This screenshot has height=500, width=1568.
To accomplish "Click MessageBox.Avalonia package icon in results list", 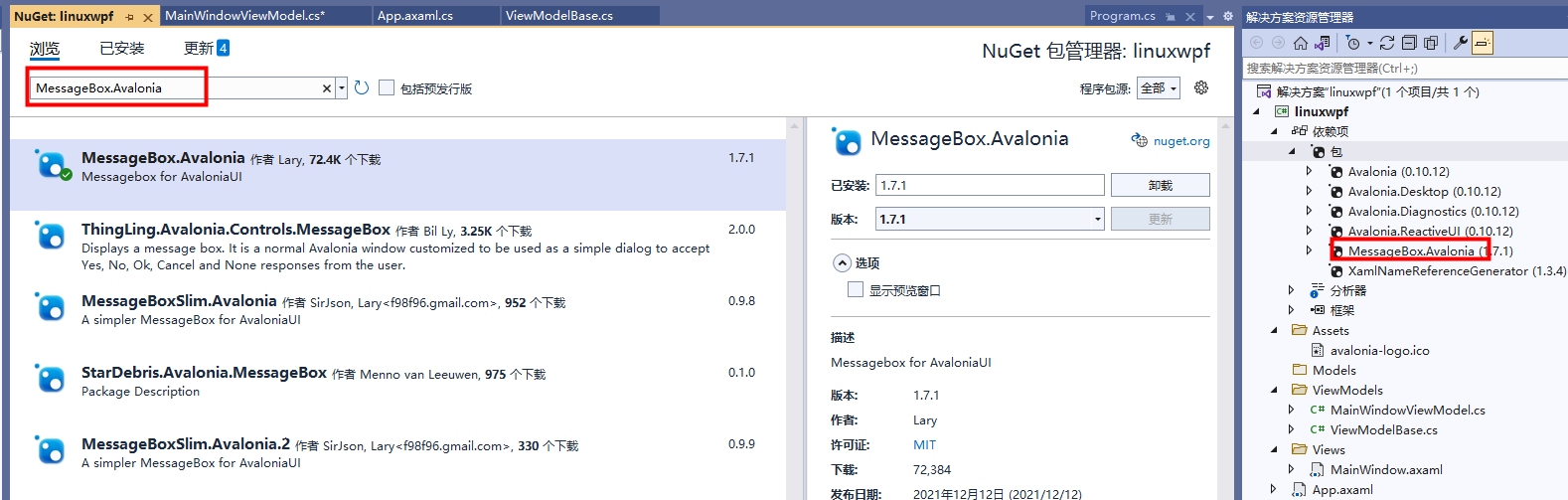I will click(x=51, y=164).
